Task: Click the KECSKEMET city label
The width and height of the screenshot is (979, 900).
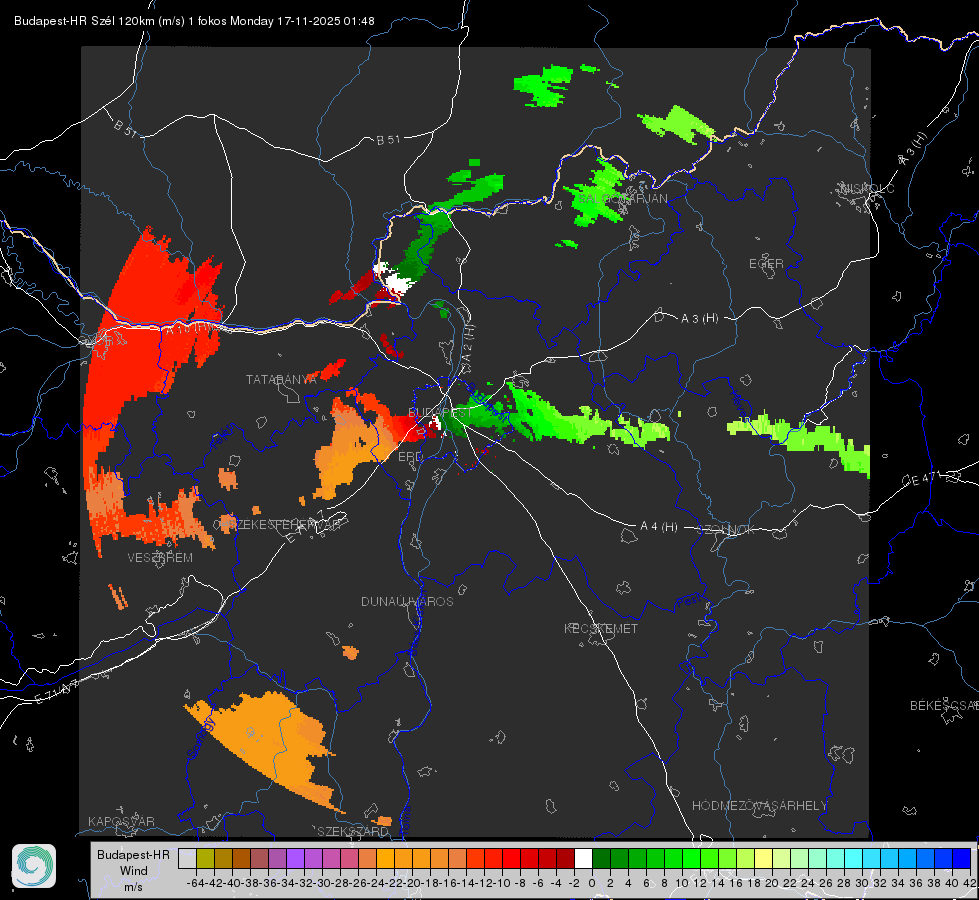Action: click(x=601, y=629)
